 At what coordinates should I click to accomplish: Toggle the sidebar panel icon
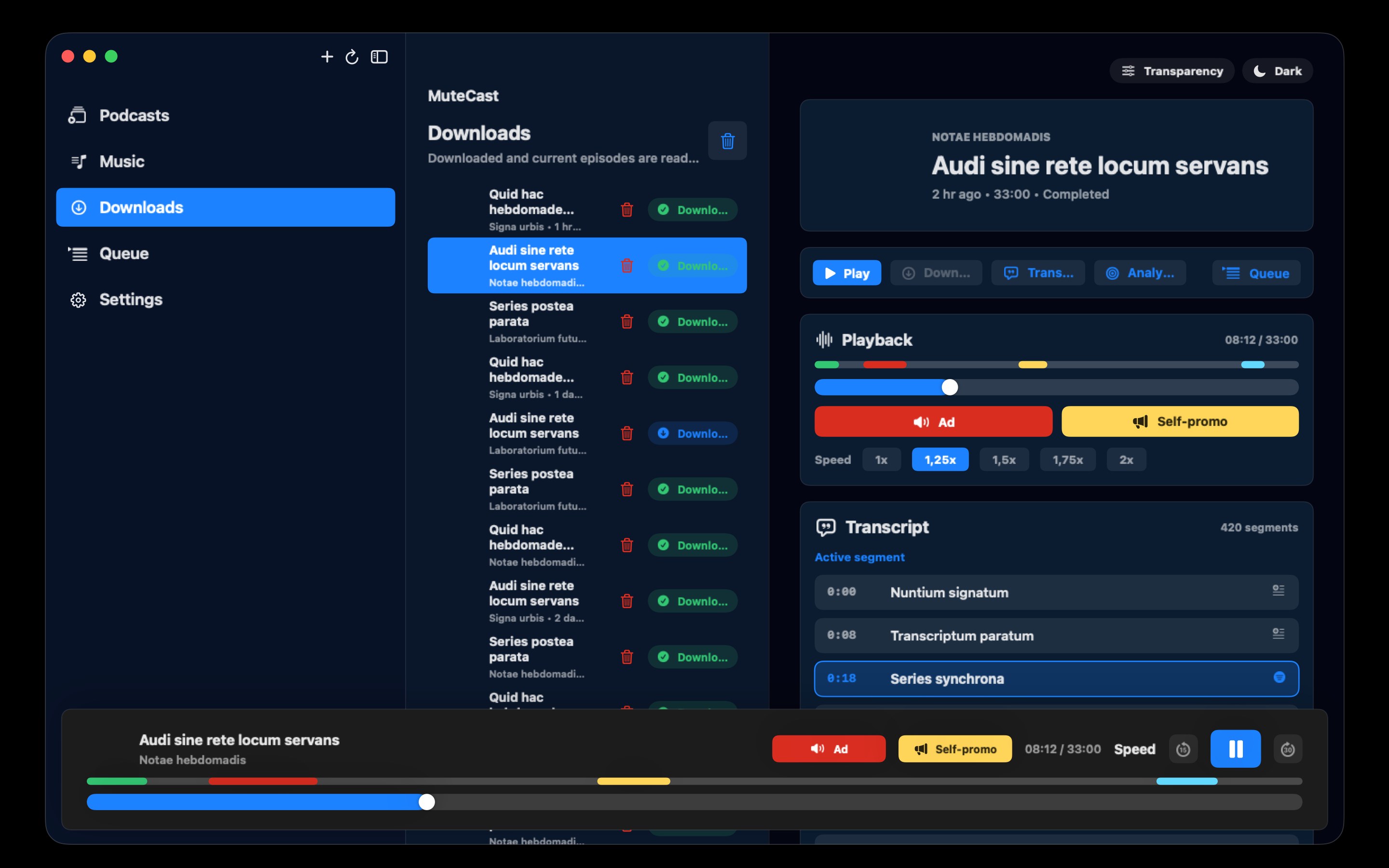click(380, 57)
